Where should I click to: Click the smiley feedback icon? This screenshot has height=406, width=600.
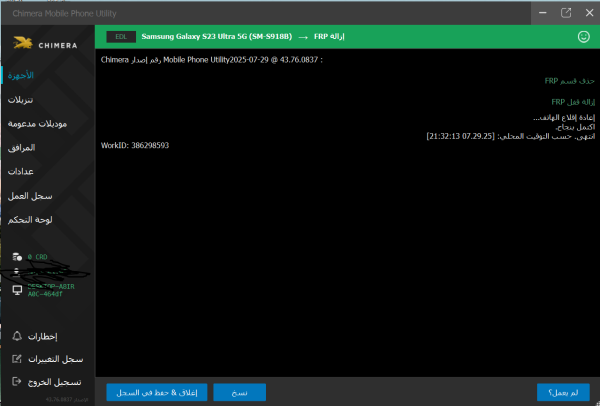click(x=583, y=37)
